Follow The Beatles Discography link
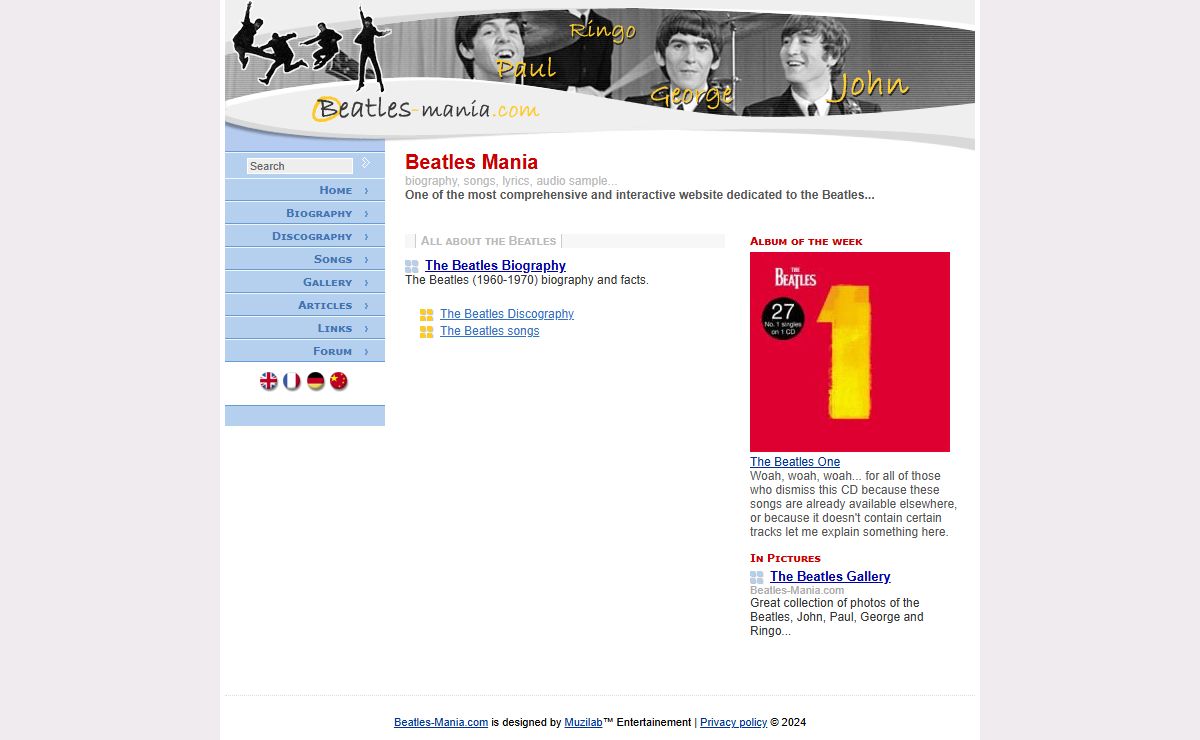This screenshot has height=740, width=1200. point(507,314)
